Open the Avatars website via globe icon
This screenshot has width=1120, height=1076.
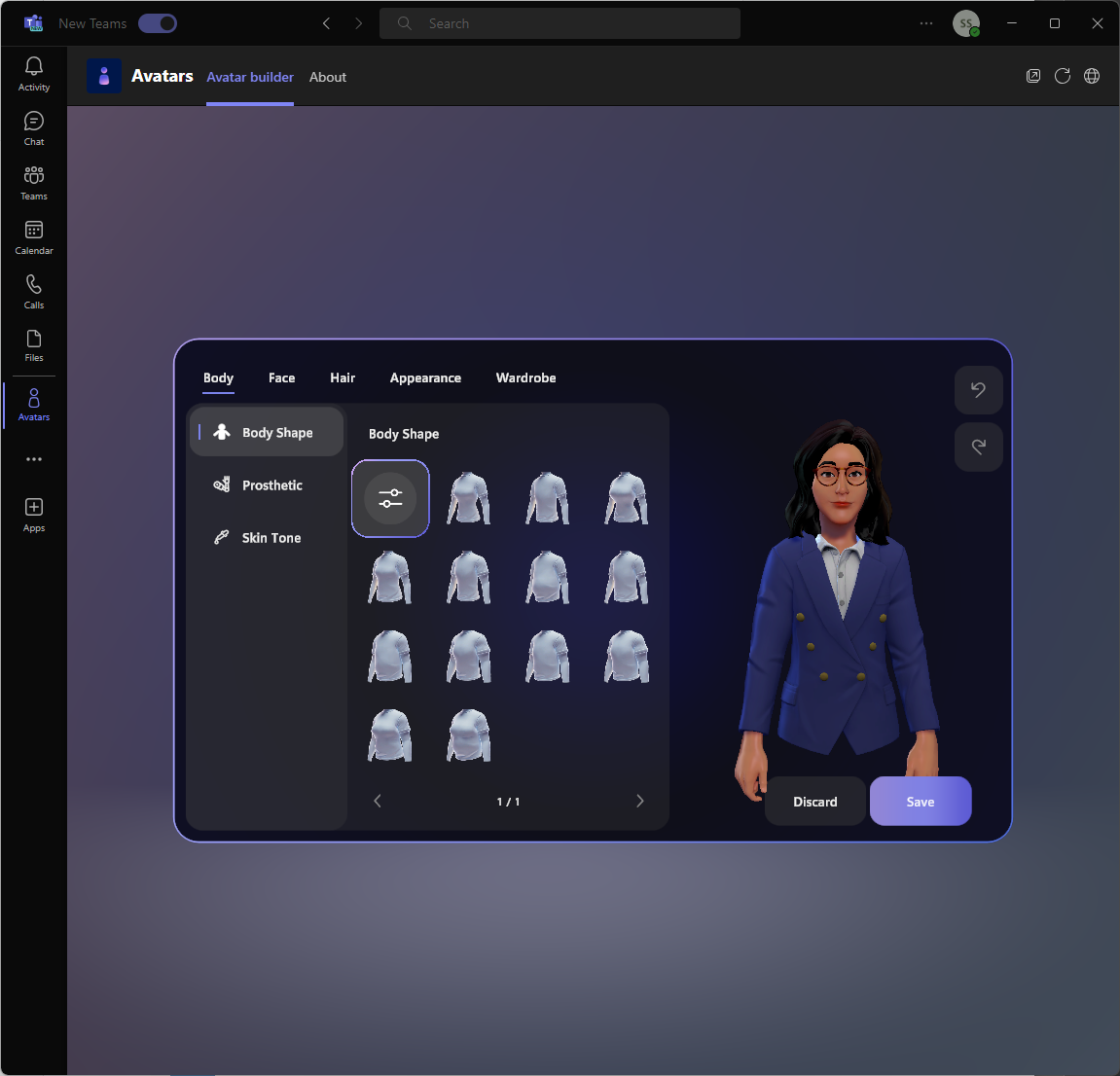tap(1092, 77)
